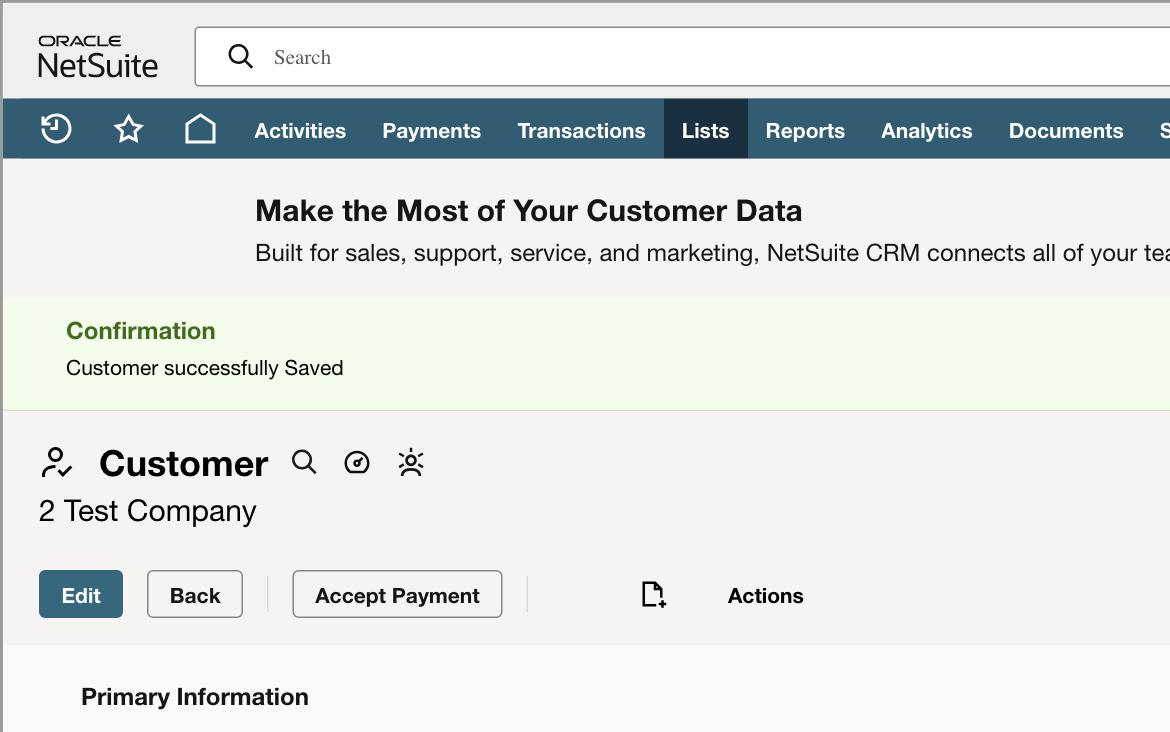Click the Confirmation heading
The width and height of the screenshot is (1170, 732).
[x=140, y=331]
